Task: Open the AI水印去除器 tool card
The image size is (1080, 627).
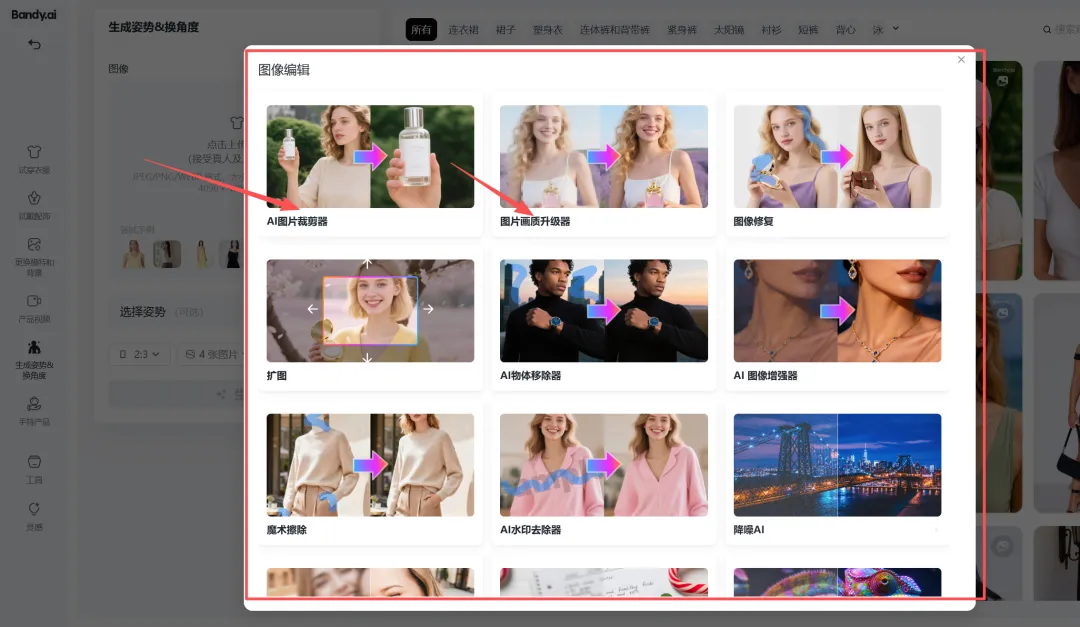Action: tap(603, 475)
